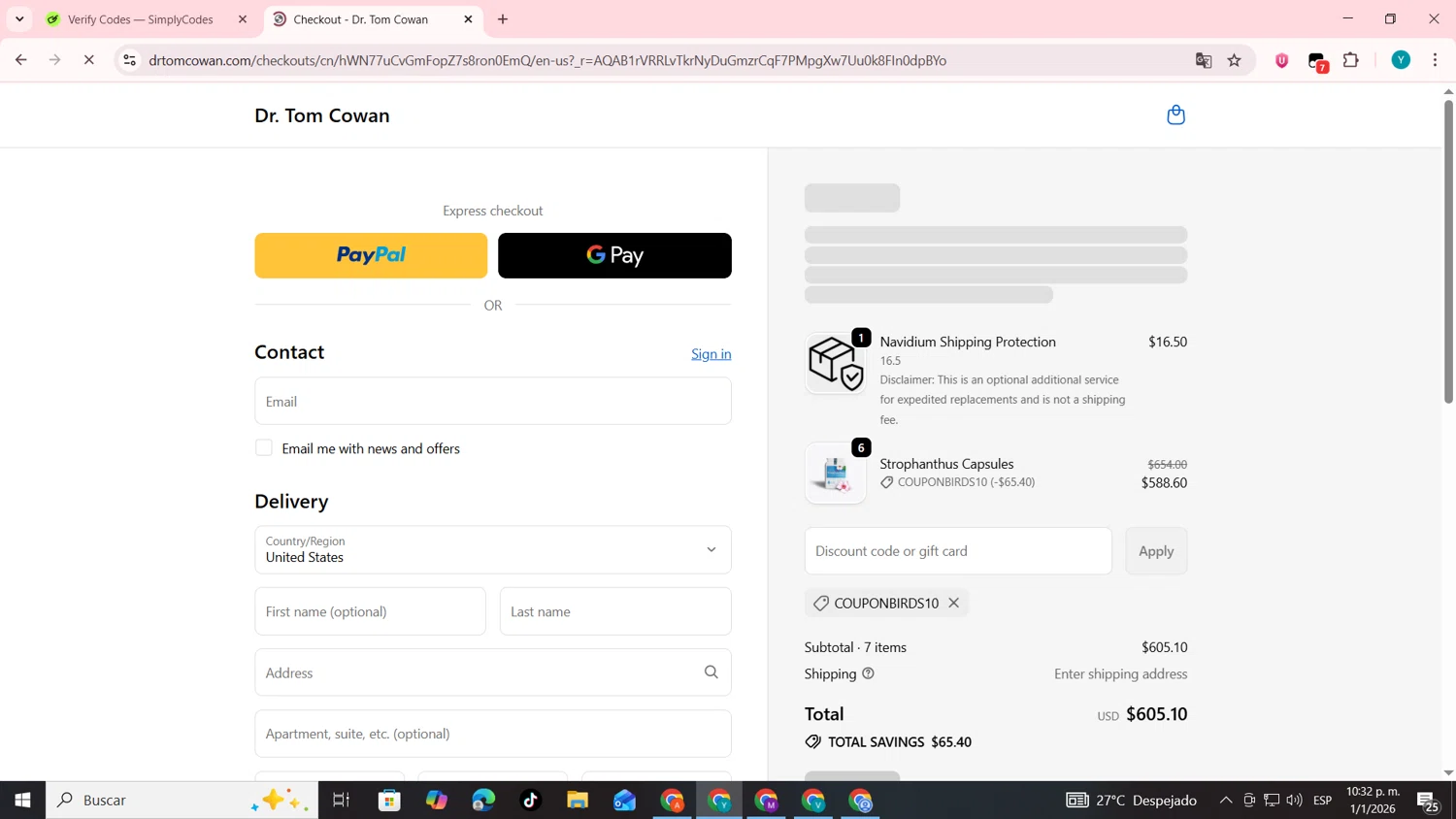Open the volume control tray icon
1456x819 pixels.
click(x=1294, y=800)
